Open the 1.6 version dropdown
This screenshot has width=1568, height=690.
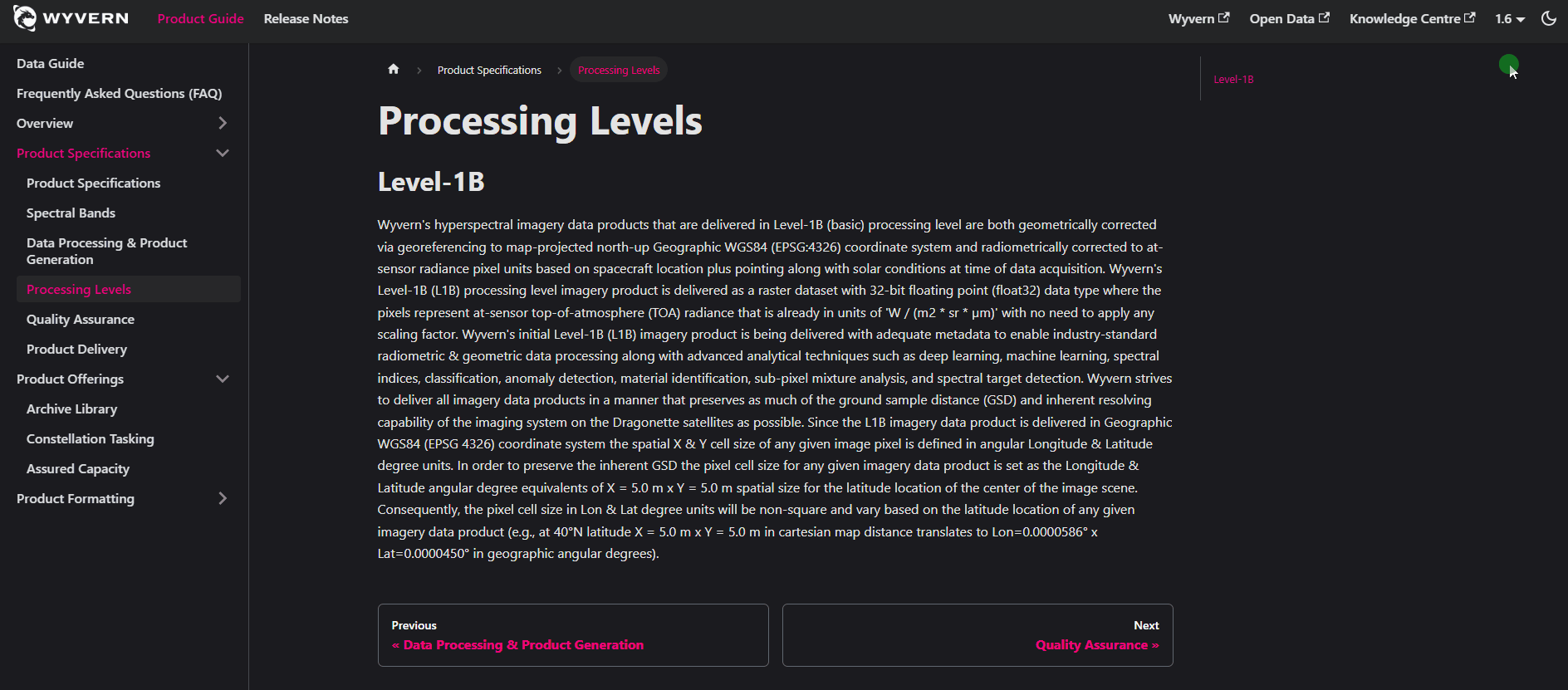pyautogui.click(x=1510, y=18)
